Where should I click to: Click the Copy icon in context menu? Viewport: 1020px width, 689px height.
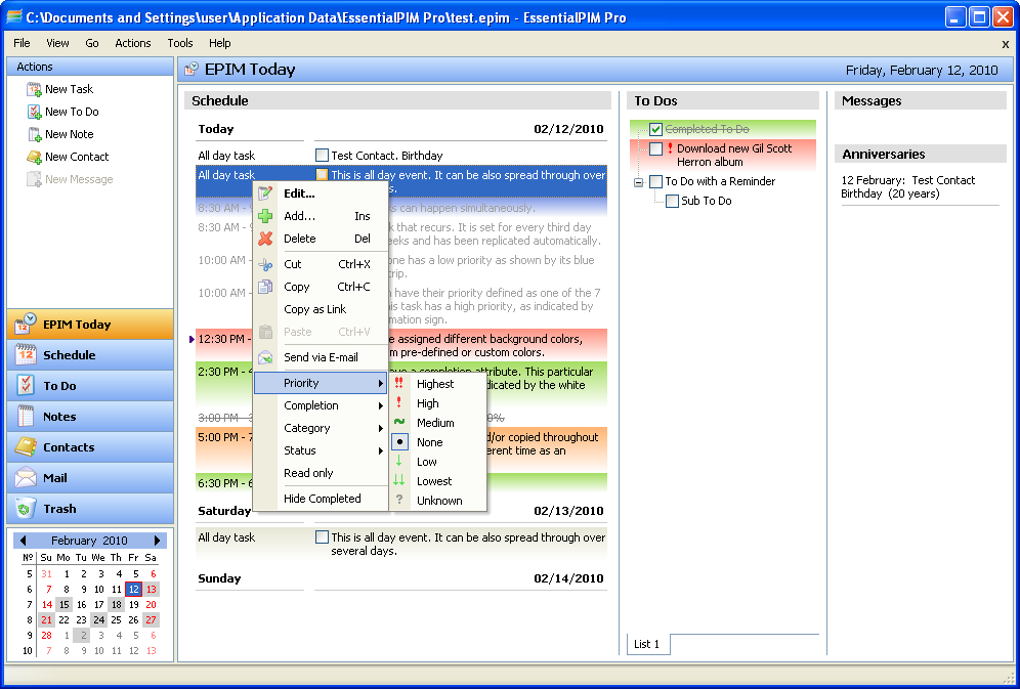(x=265, y=287)
